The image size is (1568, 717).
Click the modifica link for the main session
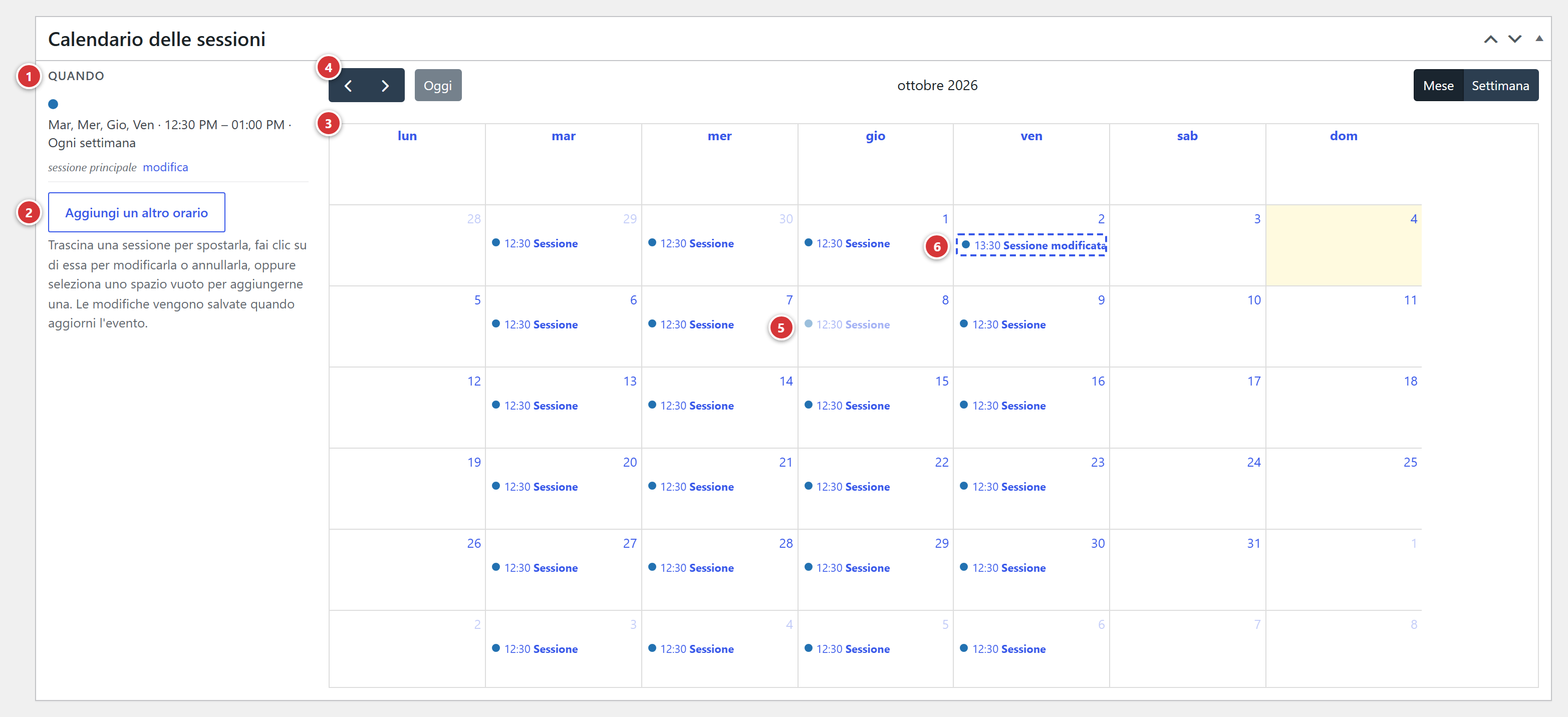(x=165, y=167)
